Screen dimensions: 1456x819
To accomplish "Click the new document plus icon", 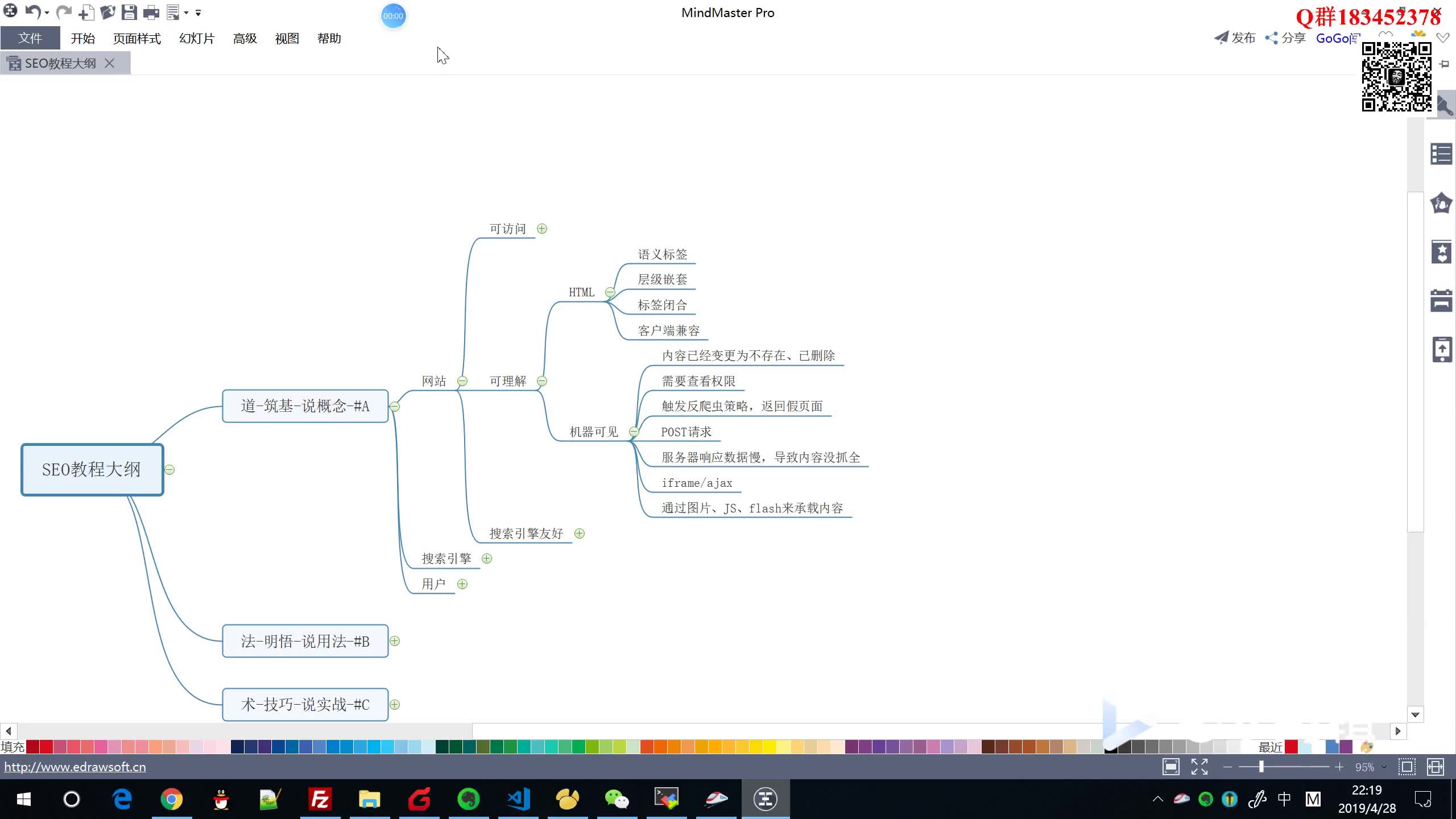I will tap(86, 12).
